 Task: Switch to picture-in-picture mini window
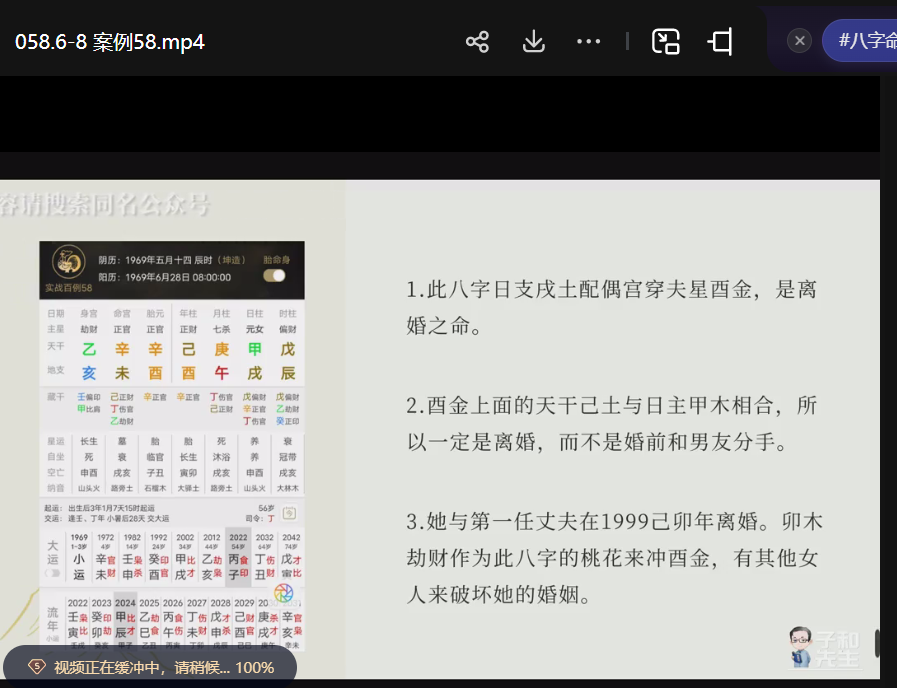[665, 41]
